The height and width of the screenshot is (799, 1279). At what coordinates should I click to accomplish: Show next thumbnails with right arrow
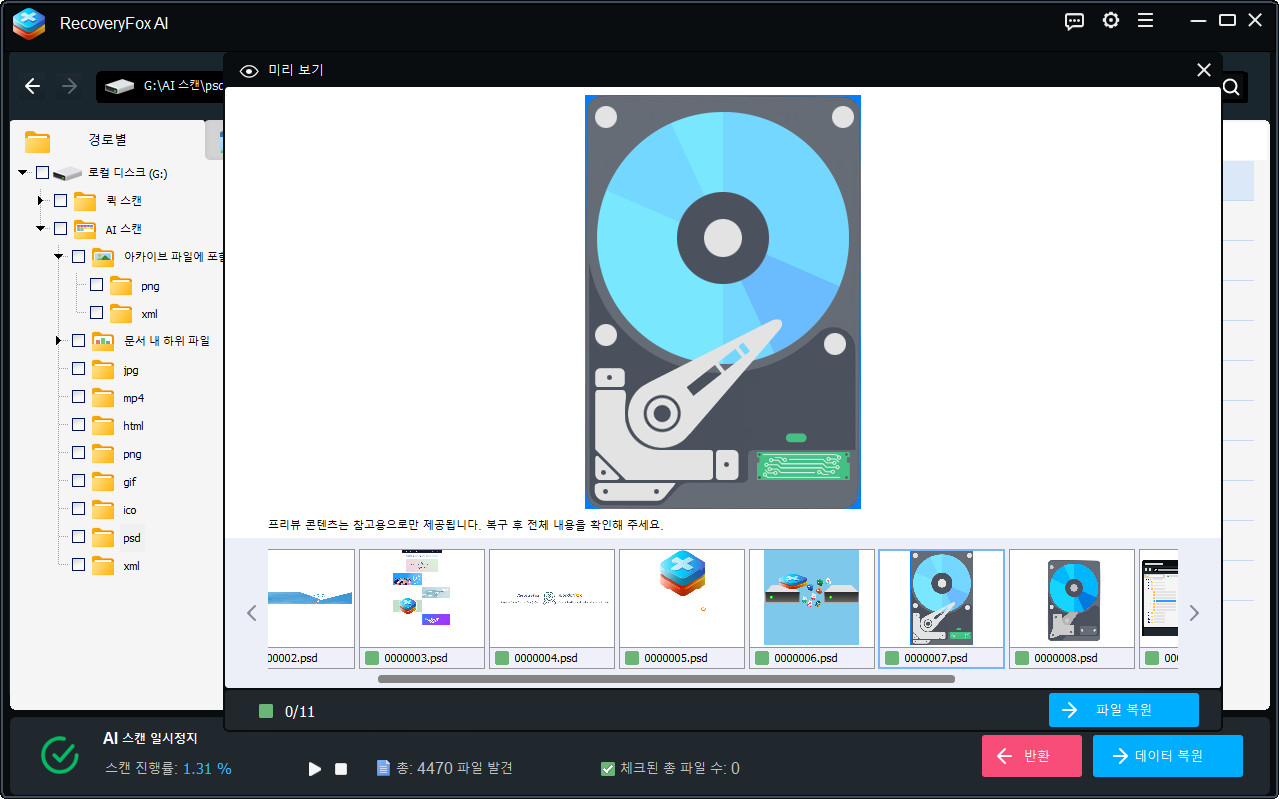coord(1193,613)
